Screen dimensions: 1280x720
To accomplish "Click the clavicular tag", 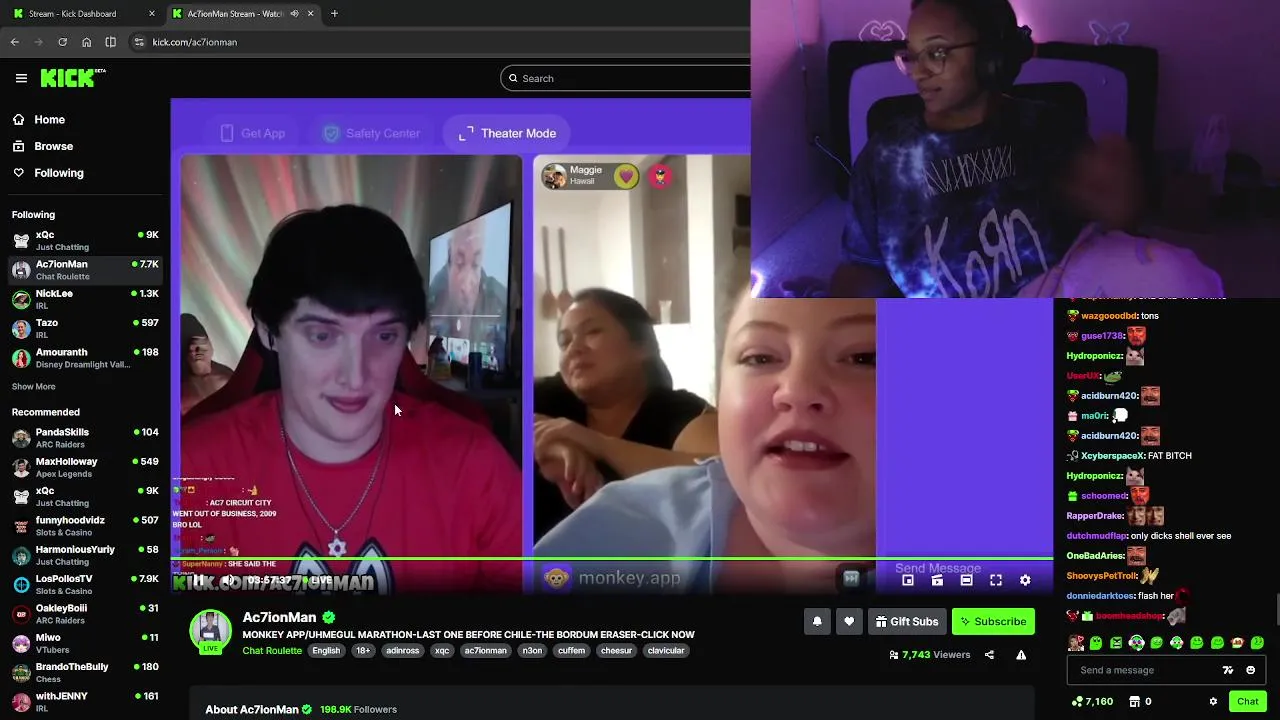I will tap(666, 651).
